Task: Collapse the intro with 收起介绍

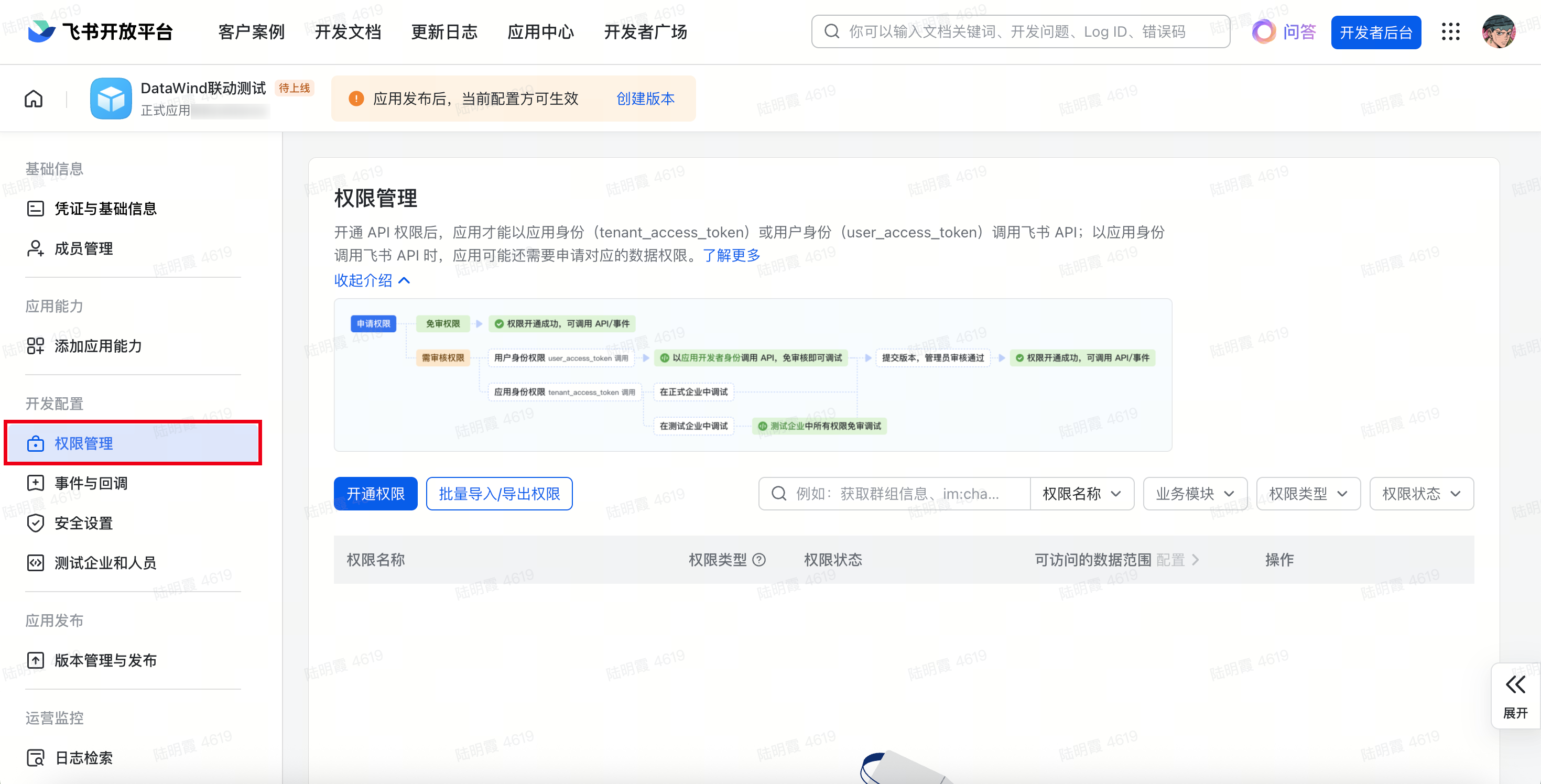Action: tap(372, 280)
